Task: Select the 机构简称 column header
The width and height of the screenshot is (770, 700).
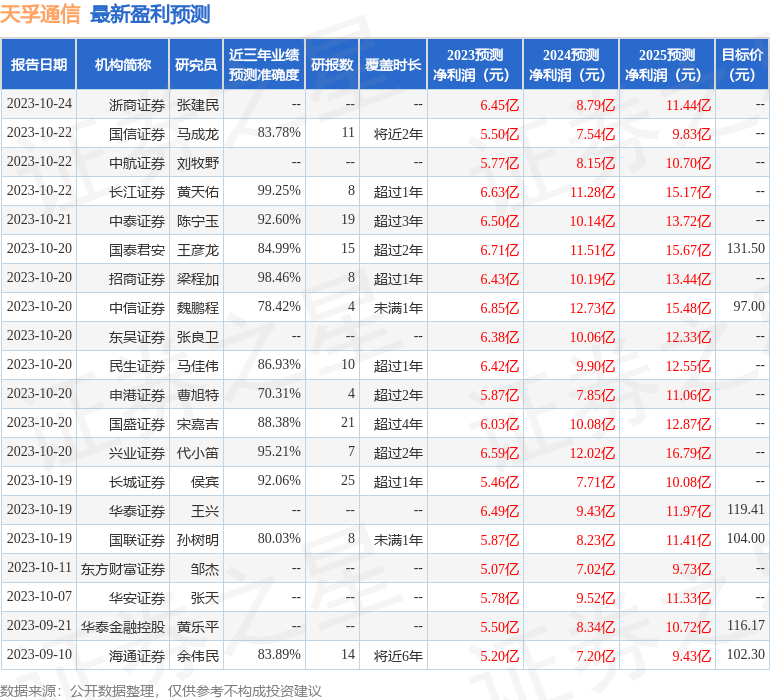Action: (x=123, y=64)
